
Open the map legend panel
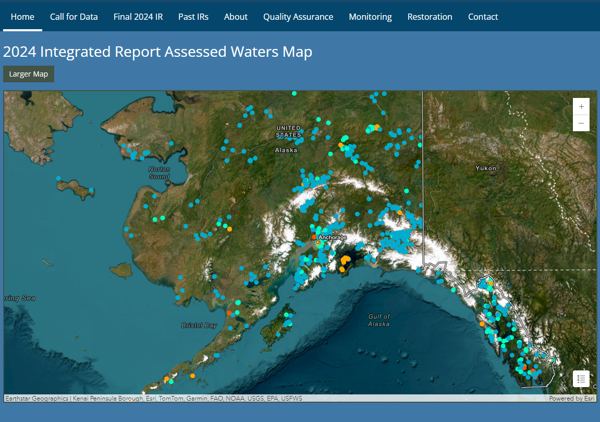(x=581, y=379)
